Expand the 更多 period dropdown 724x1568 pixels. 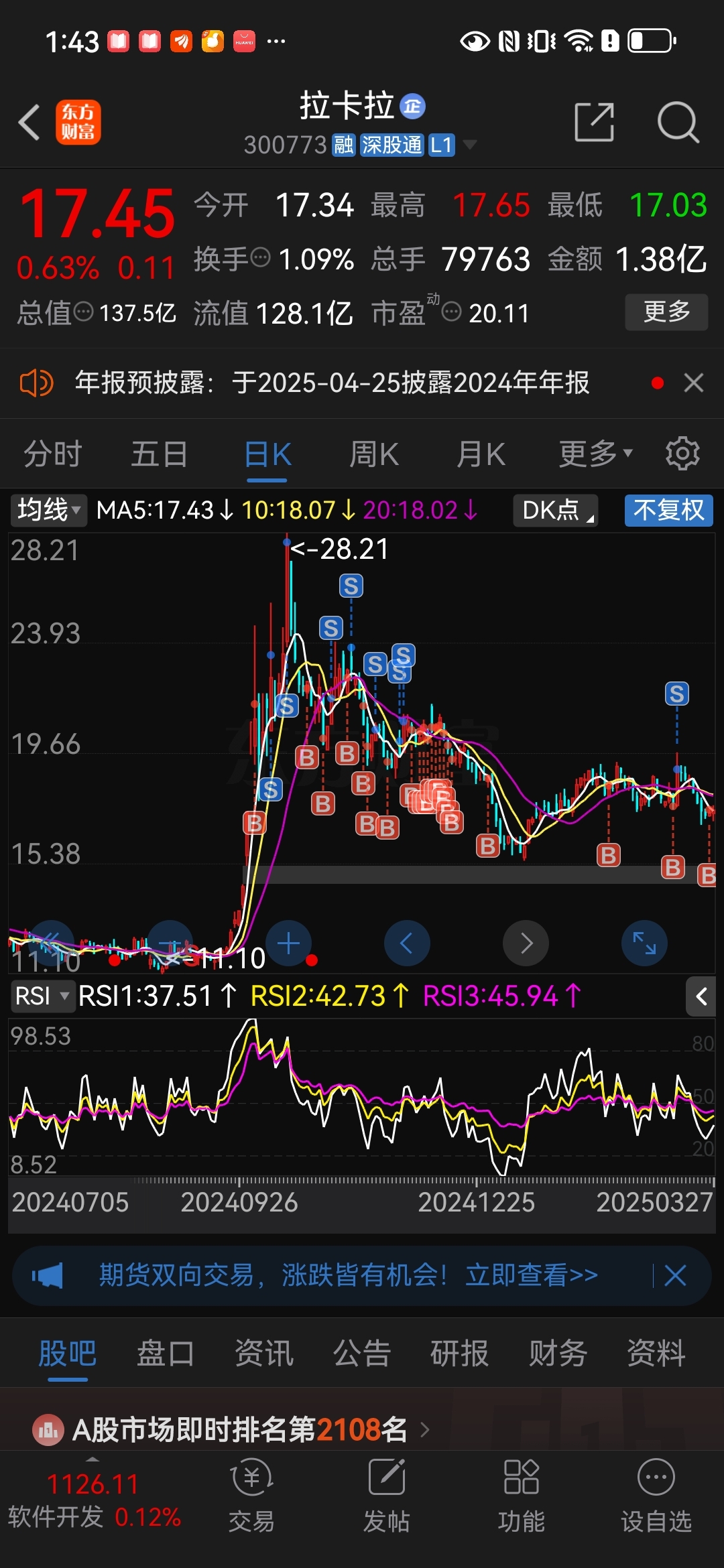[x=595, y=454]
